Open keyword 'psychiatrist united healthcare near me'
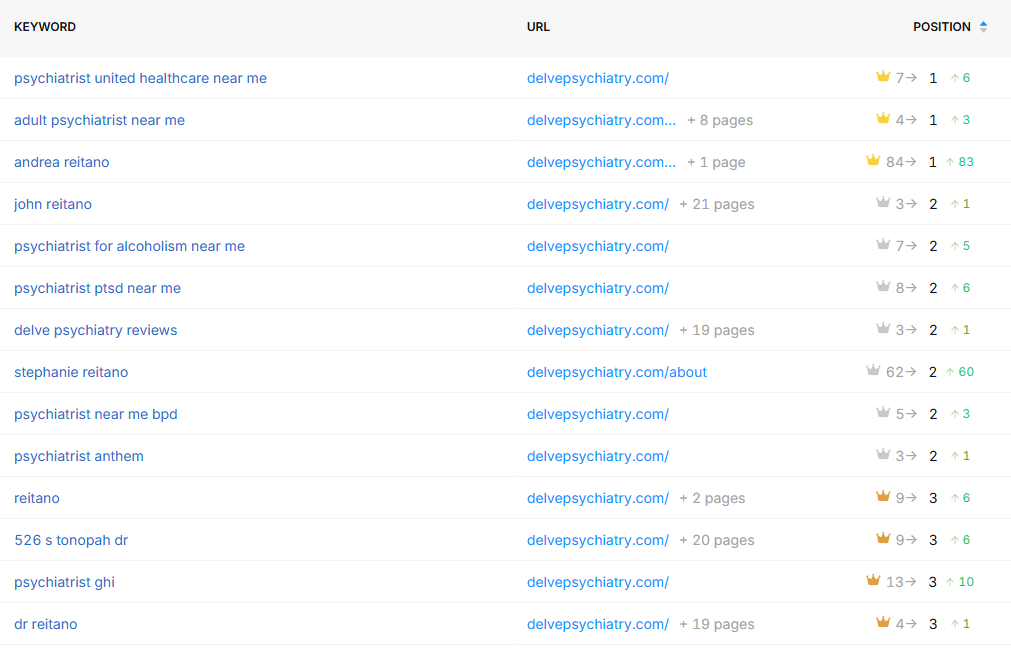The image size is (1011, 657). click(x=141, y=78)
